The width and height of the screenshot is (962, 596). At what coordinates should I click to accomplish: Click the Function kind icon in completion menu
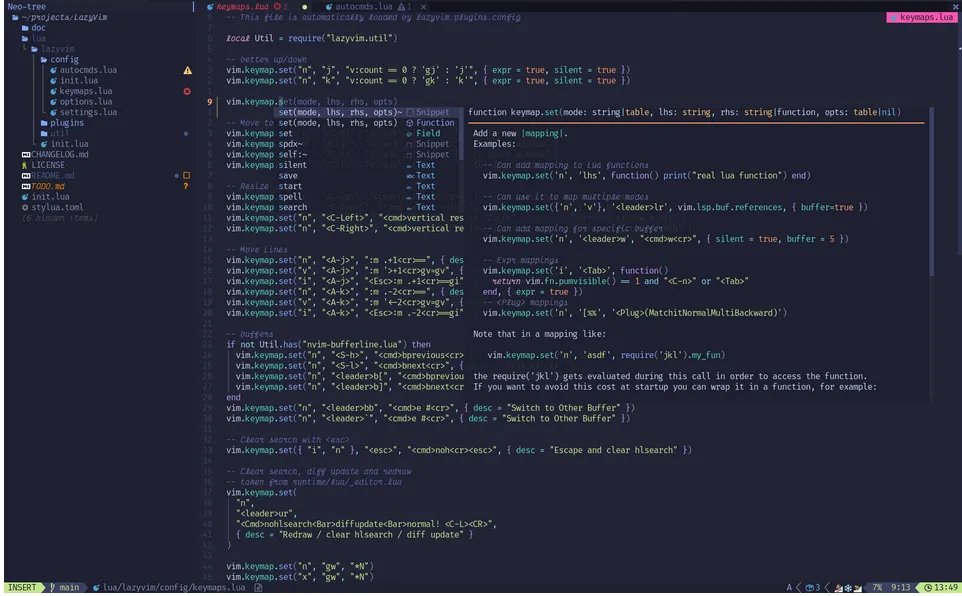(x=410, y=123)
